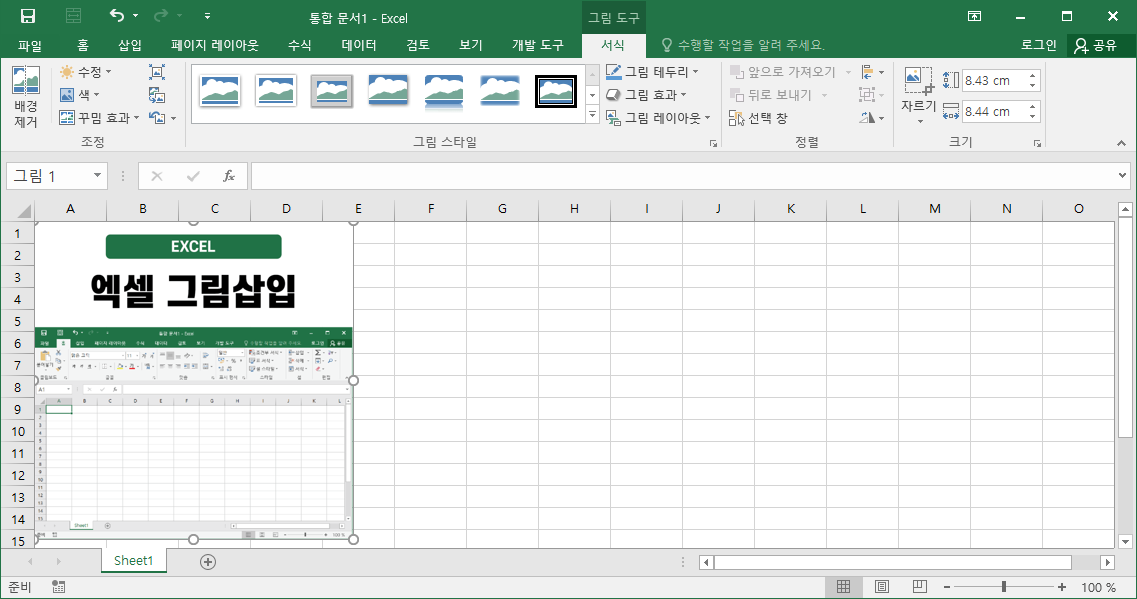Click the Insert Function fx icon
Viewport: 1137px width, 599px height.
click(228, 175)
